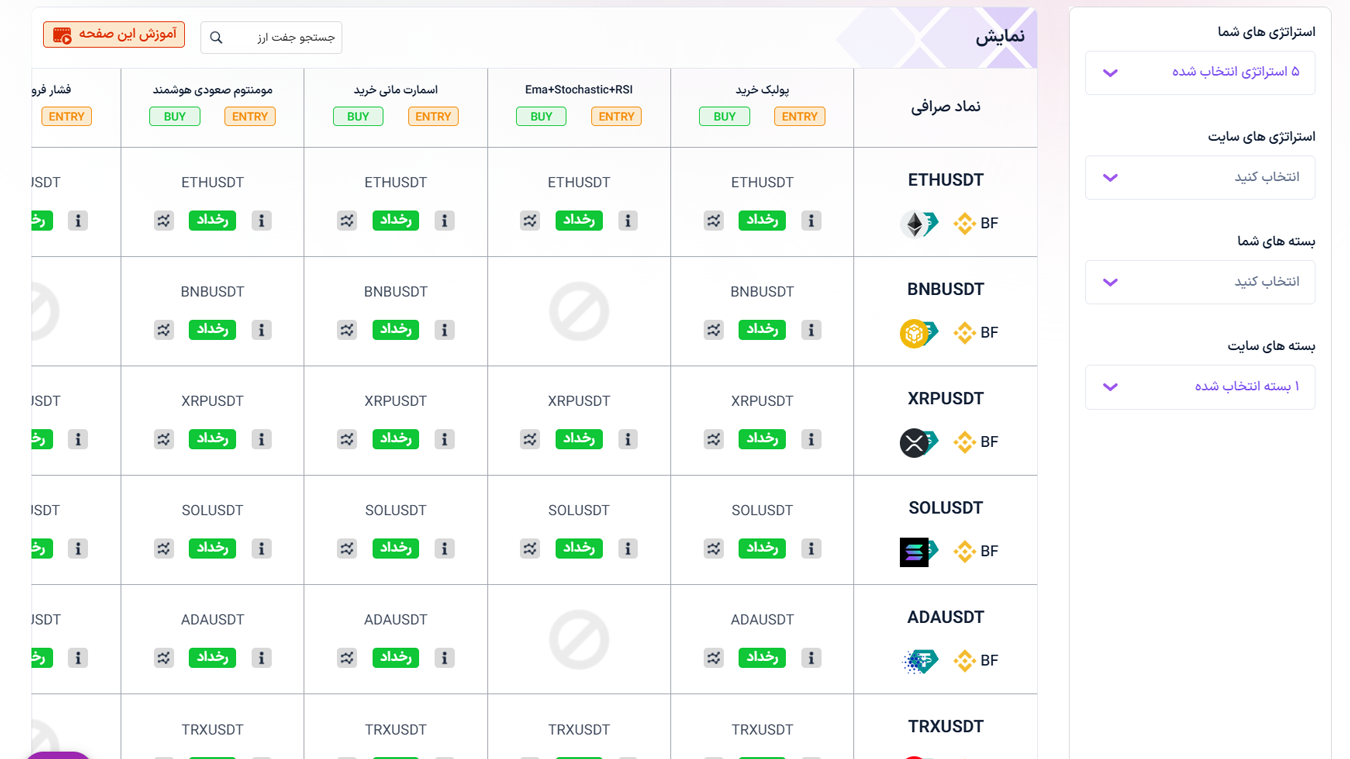This screenshot has width=1350, height=759.
Task: Toggle ENTRY filter under Pullback Buy column
Action: [799, 117]
